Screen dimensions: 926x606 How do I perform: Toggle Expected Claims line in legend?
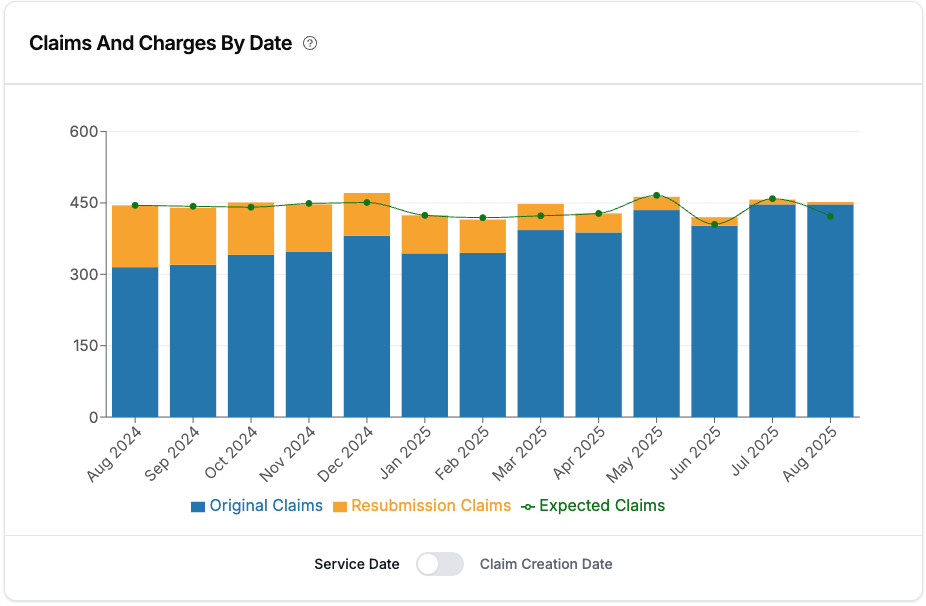(601, 506)
